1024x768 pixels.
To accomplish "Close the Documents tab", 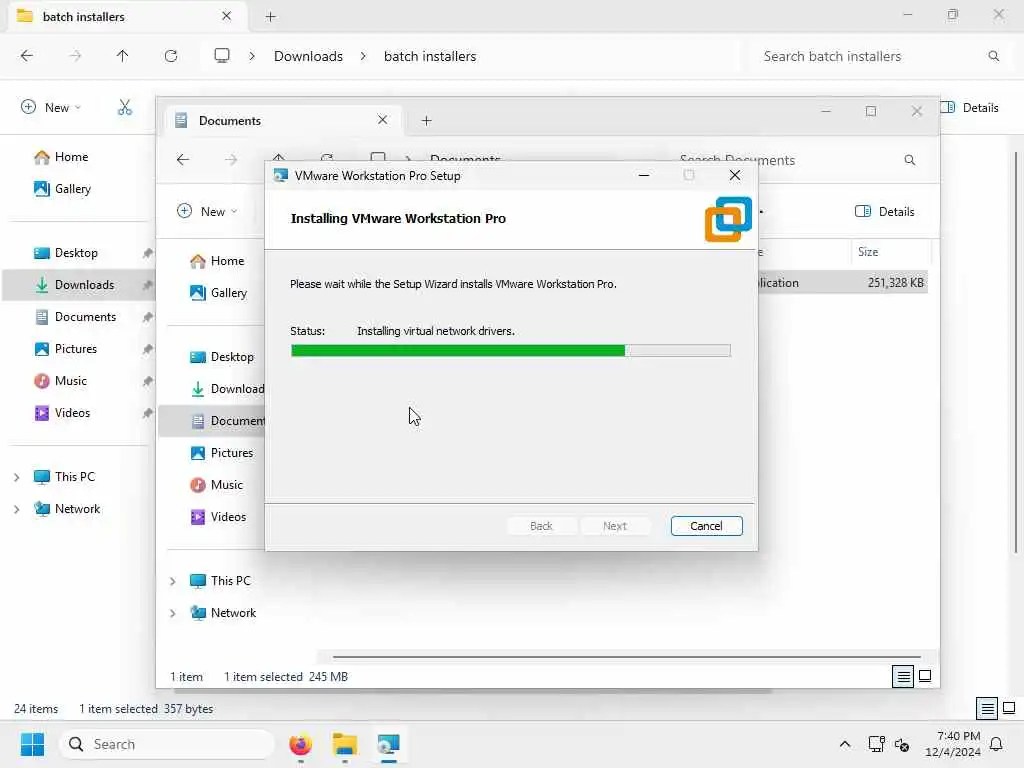I will (383, 120).
